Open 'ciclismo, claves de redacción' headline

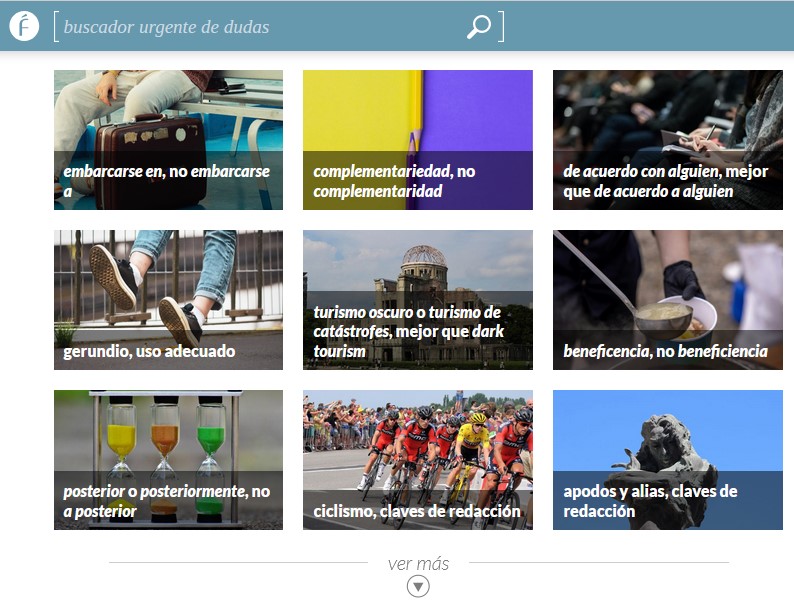click(x=416, y=511)
